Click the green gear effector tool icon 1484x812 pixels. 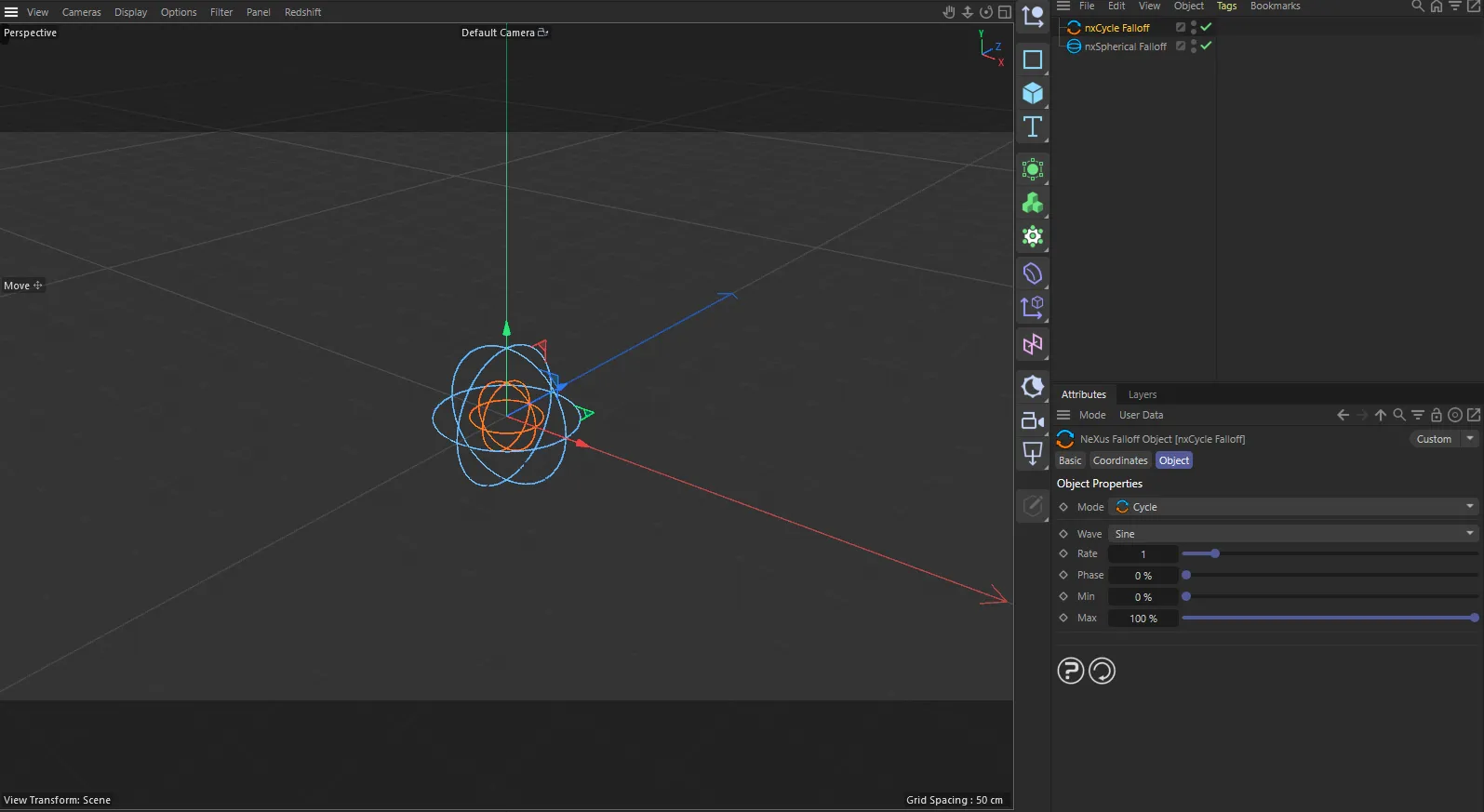(x=1033, y=236)
